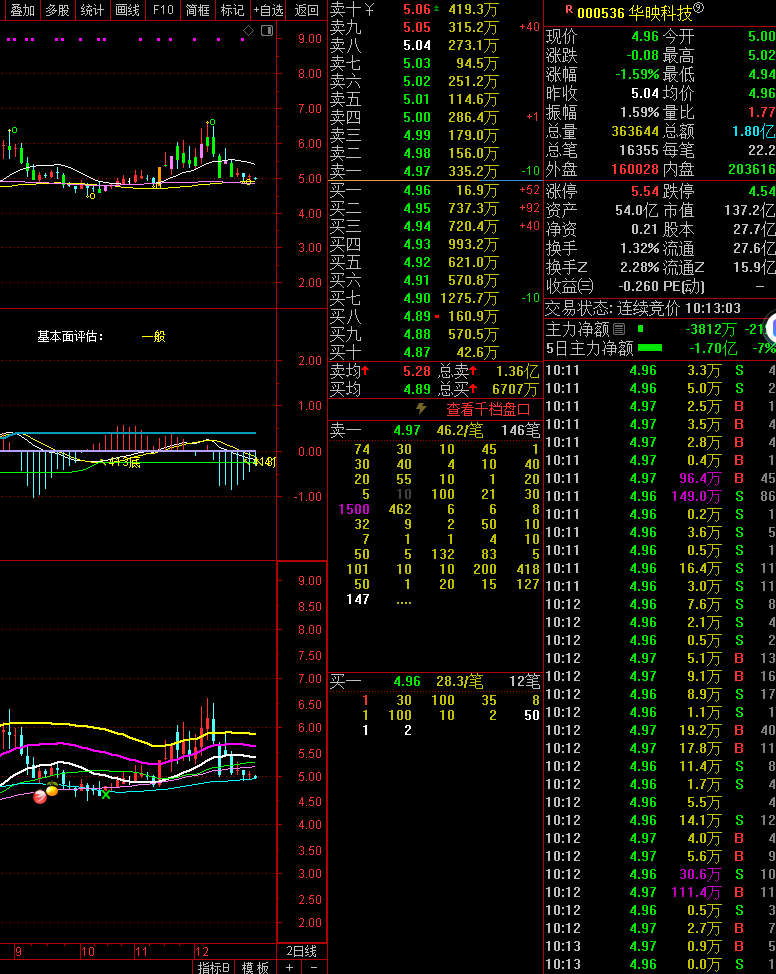Zoom out chart with the minus button
The height and width of the screenshot is (974, 776).
coord(313,967)
